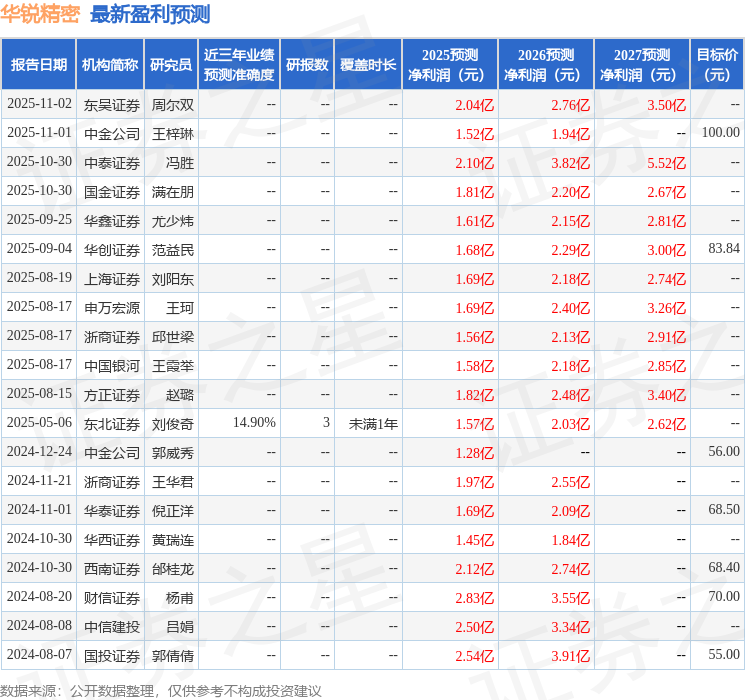Click institution 东北证券

point(112,424)
